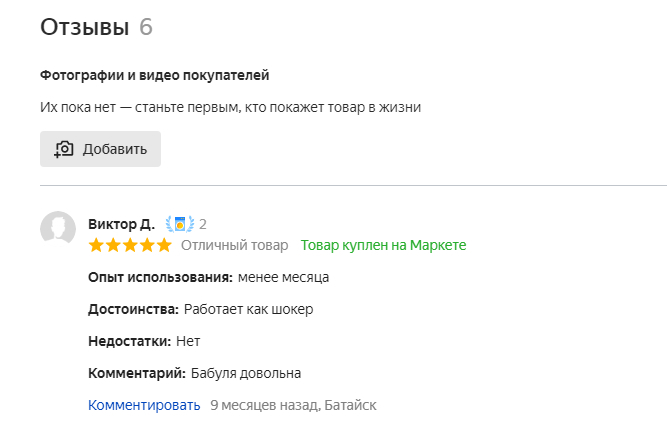The image size is (667, 435).
Task: Click the Опыт использования line of the review
Action: click(x=208, y=277)
